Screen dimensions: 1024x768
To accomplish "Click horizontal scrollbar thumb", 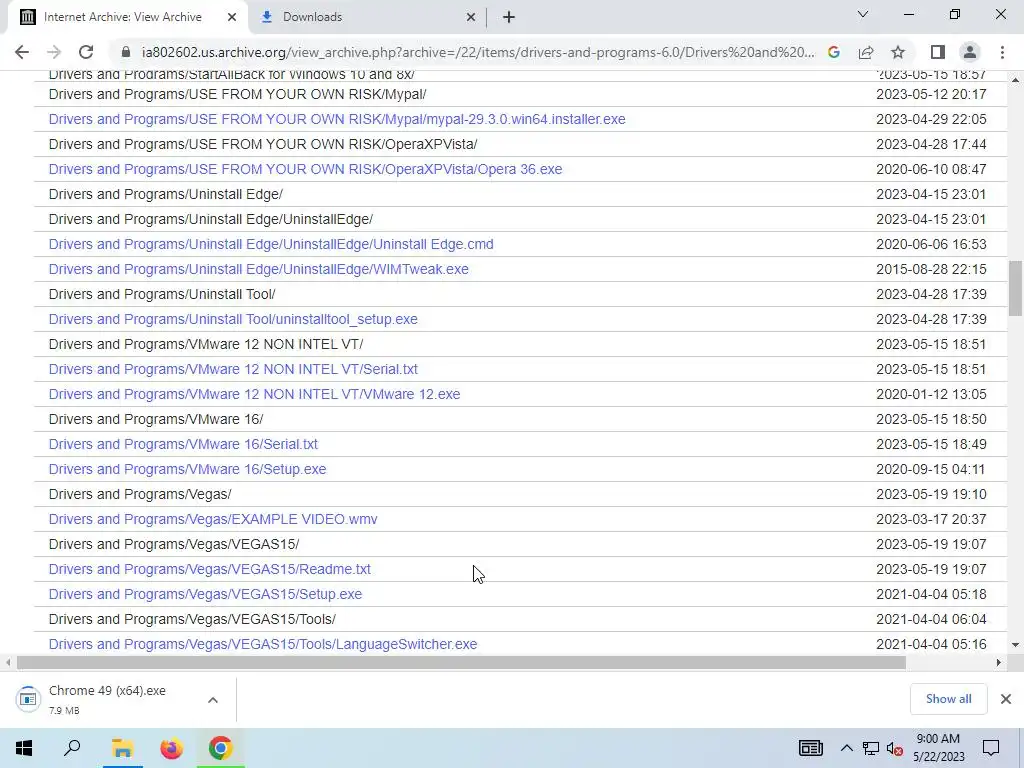I will click(x=461, y=662).
